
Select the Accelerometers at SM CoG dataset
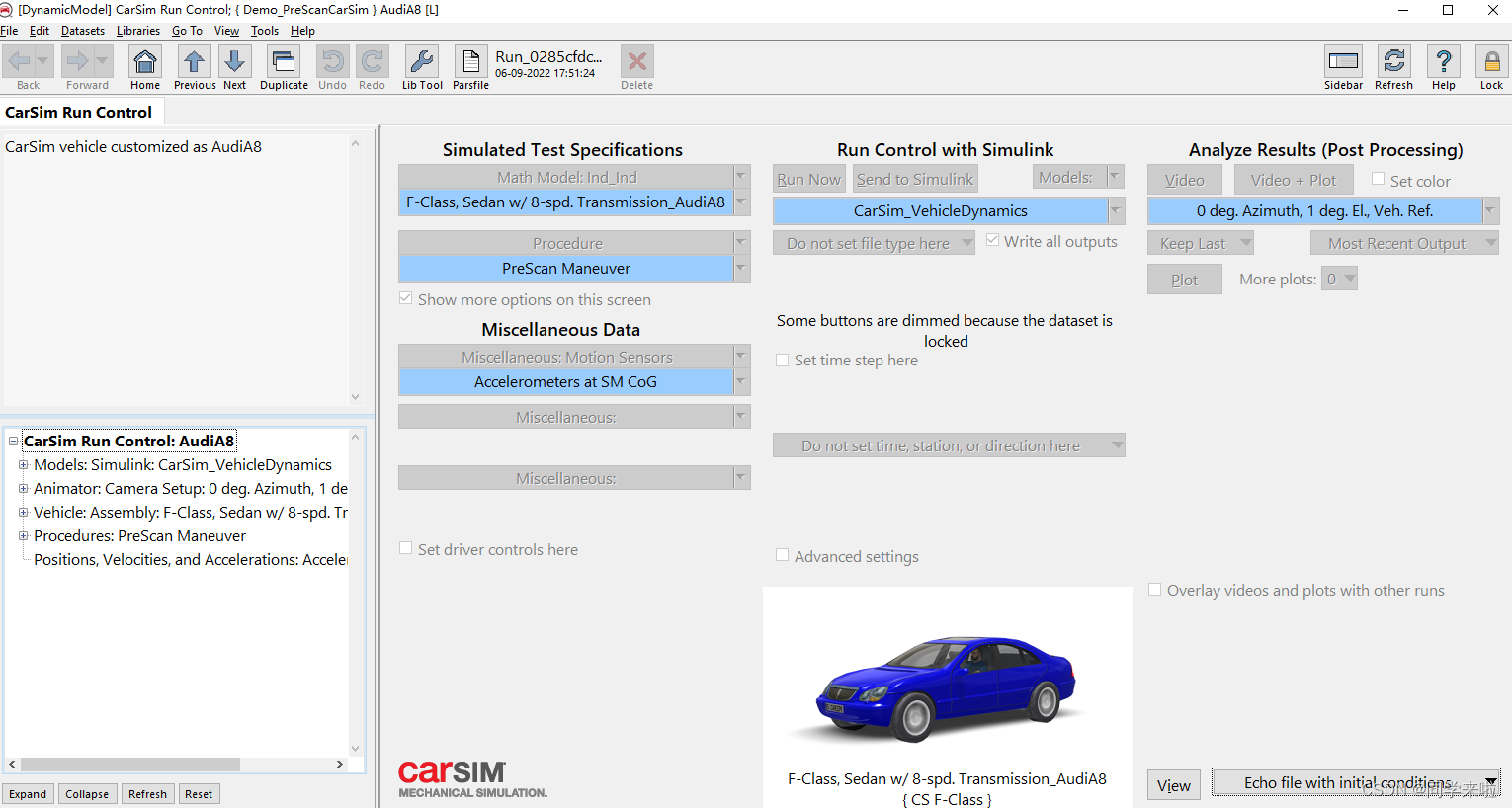pos(566,381)
